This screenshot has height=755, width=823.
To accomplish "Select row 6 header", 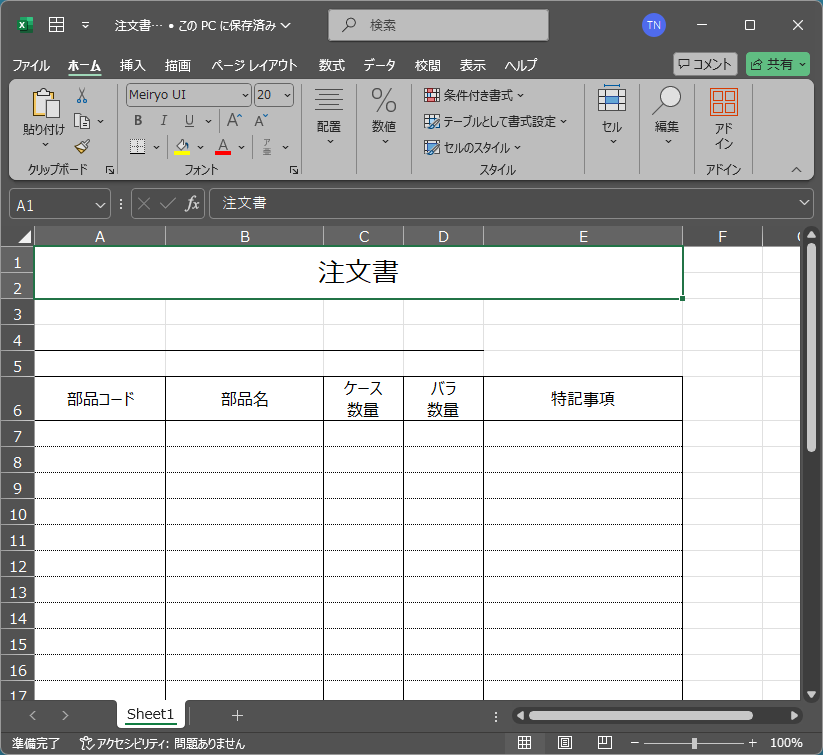I will tap(17, 399).
